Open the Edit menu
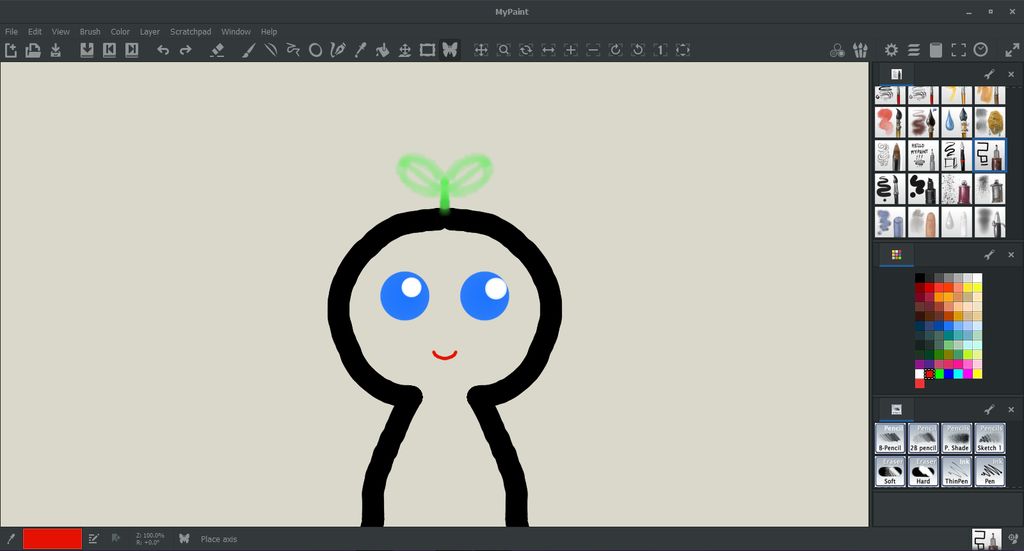1024x551 pixels. [x=35, y=31]
